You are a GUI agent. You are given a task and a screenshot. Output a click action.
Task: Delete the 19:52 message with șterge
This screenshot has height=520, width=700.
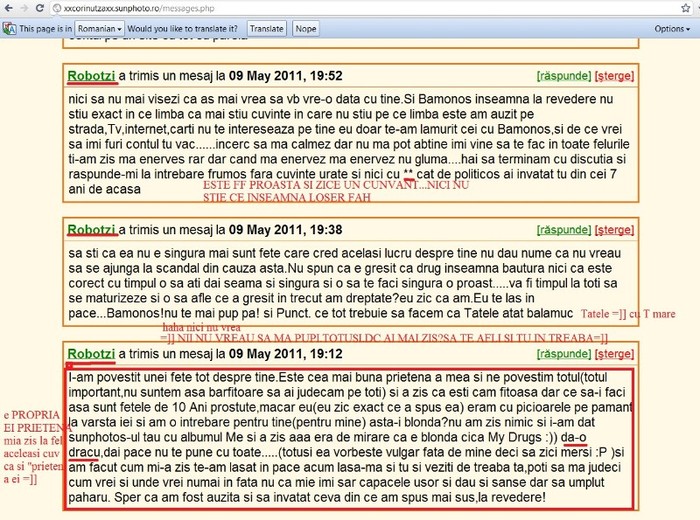tap(613, 76)
